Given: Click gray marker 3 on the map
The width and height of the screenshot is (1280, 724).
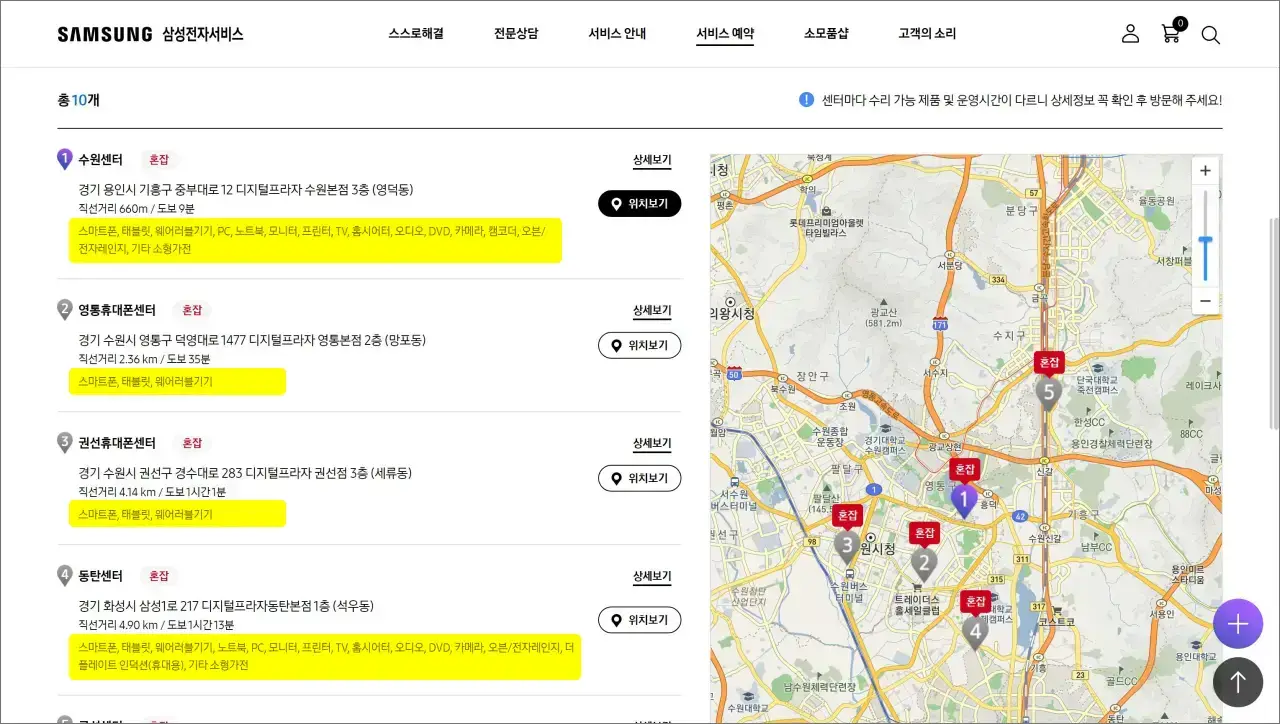Looking at the screenshot, I should (847, 547).
